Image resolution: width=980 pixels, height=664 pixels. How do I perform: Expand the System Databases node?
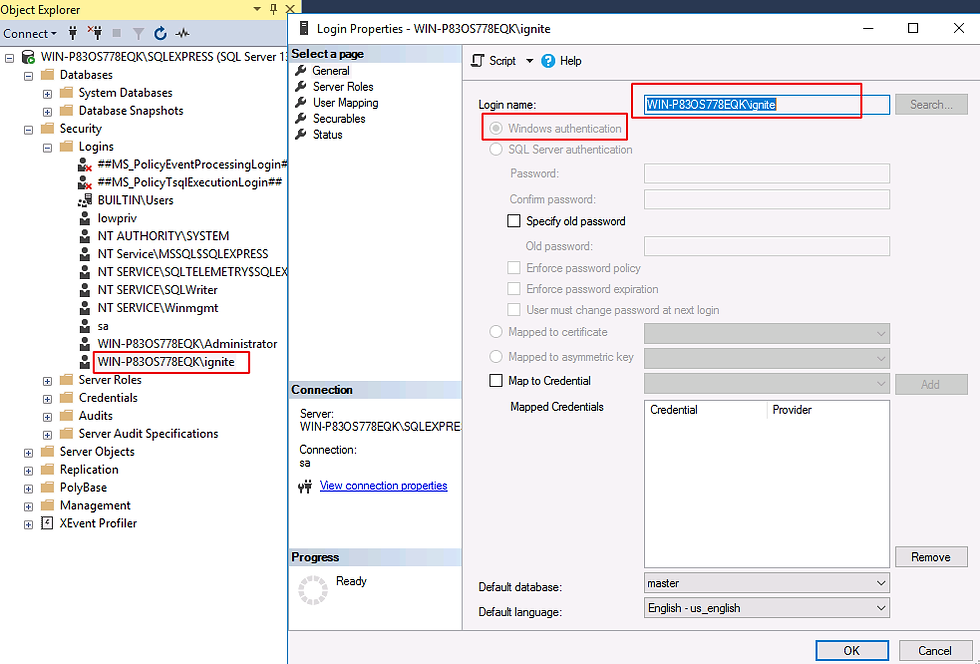[48, 93]
